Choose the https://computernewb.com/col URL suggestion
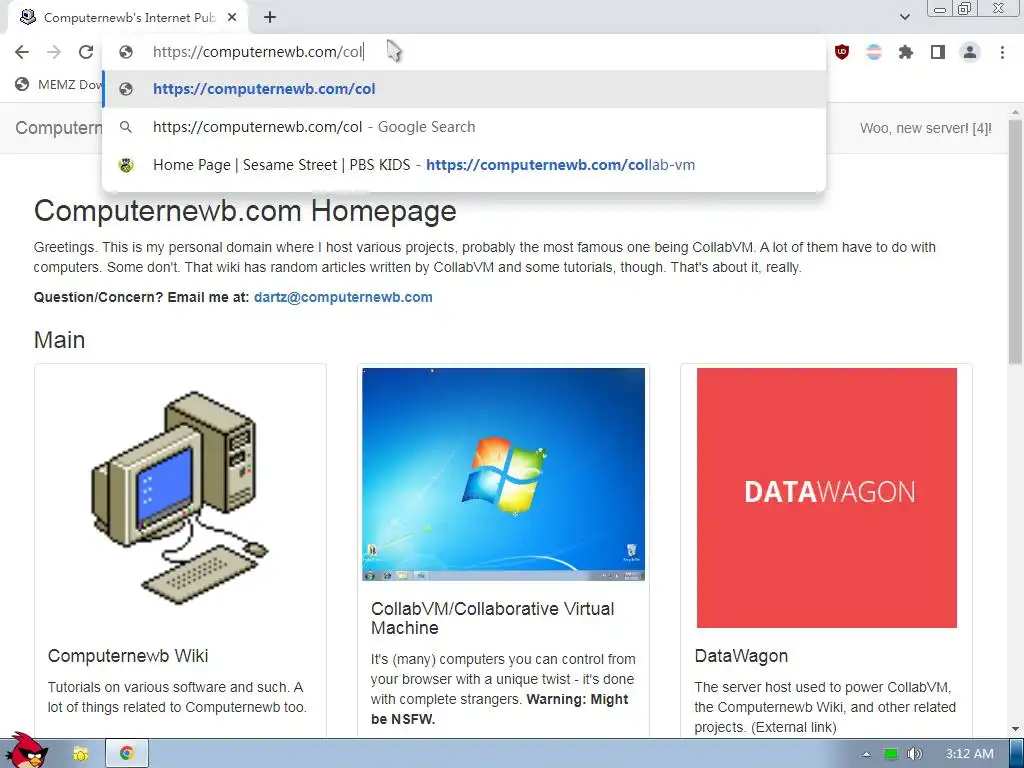The height and width of the screenshot is (768, 1024). [x=464, y=89]
